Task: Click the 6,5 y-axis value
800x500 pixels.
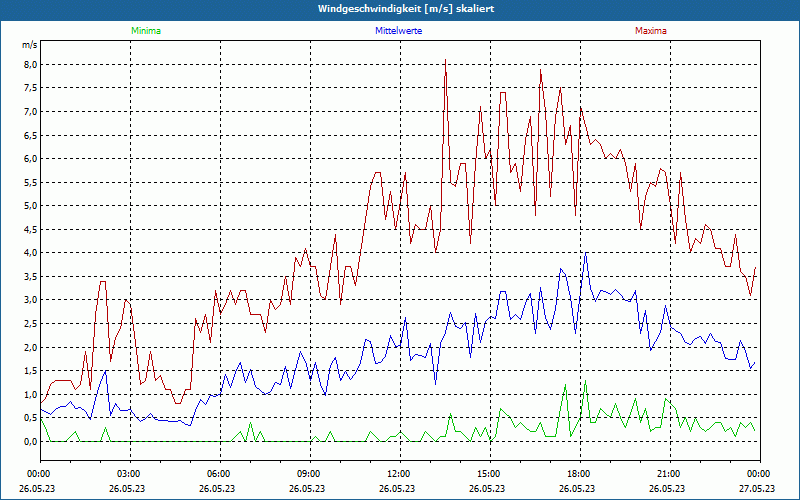Action: click(x=31, y=135)
